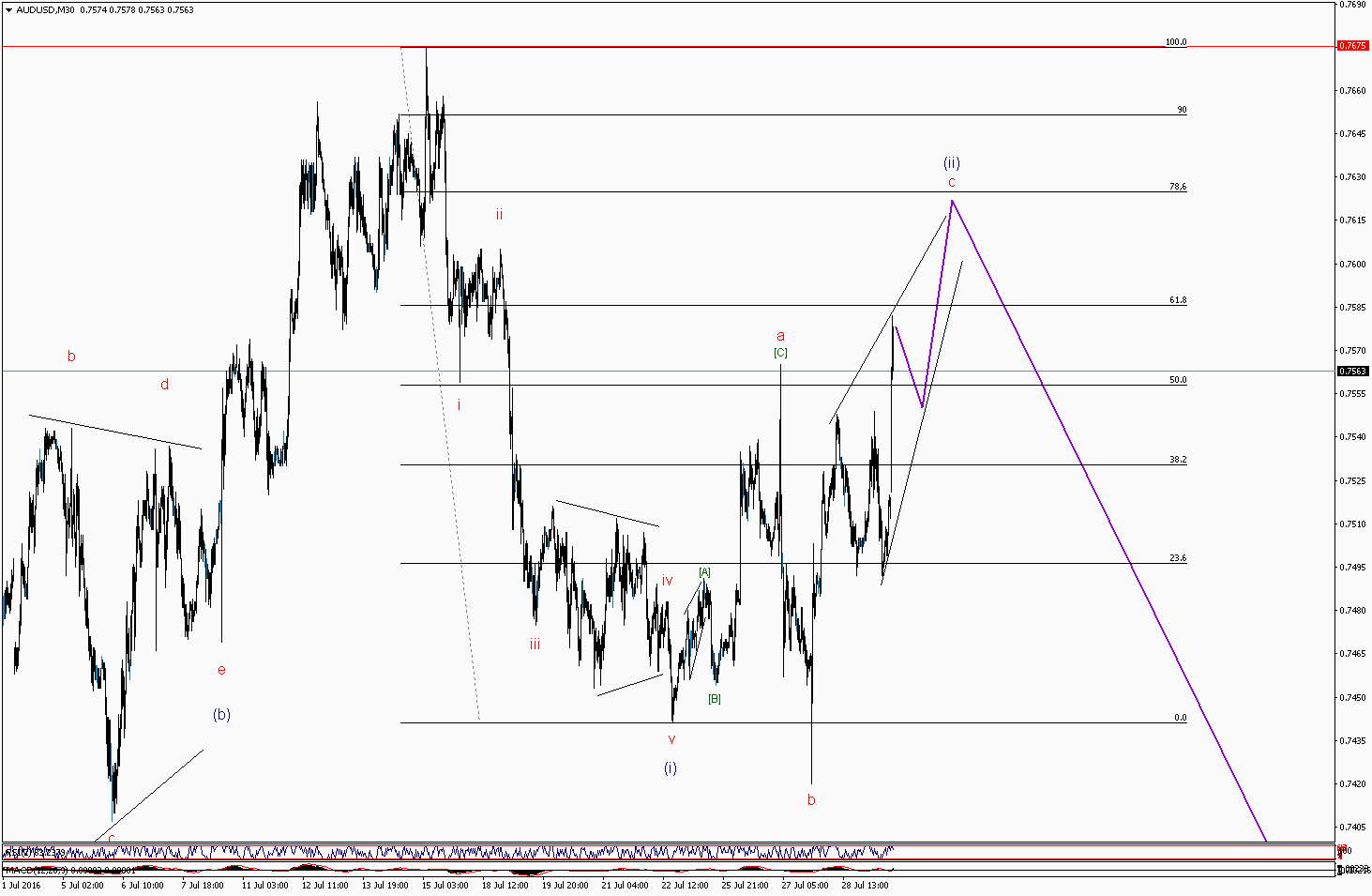The height and width of the screenshot is (896, 1372).
Task: Click the '19 Jul 20:00' time label
Action: (x=565, y=885)
